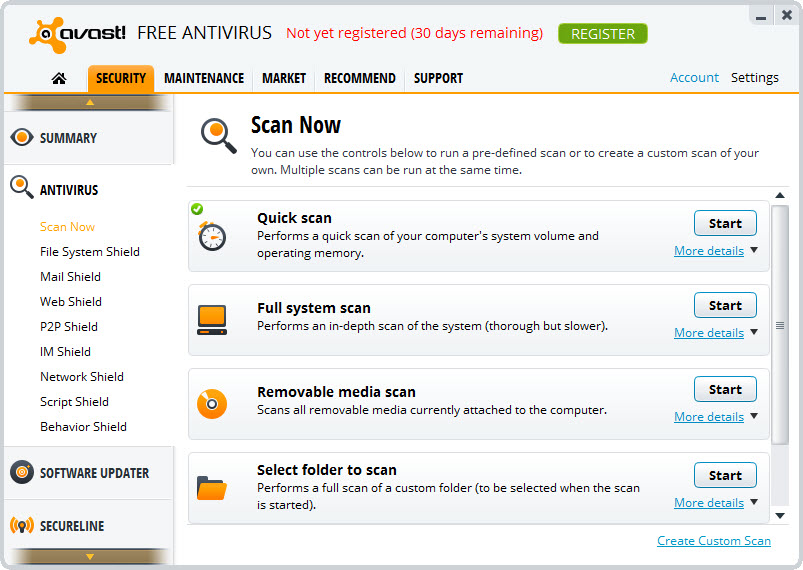Click the Removable media disc icon
The width and height of the screenshot is (803, 570).
pos(212,404)
